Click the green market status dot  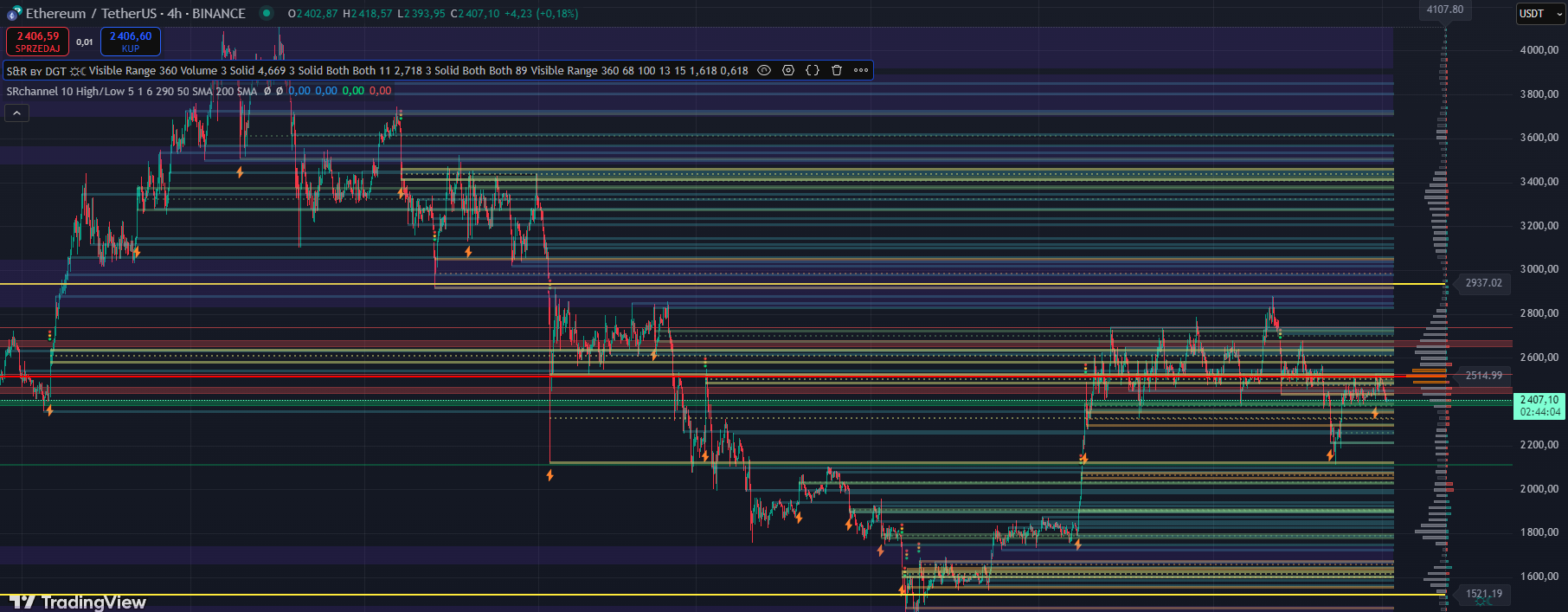click(x=267, y=13)
